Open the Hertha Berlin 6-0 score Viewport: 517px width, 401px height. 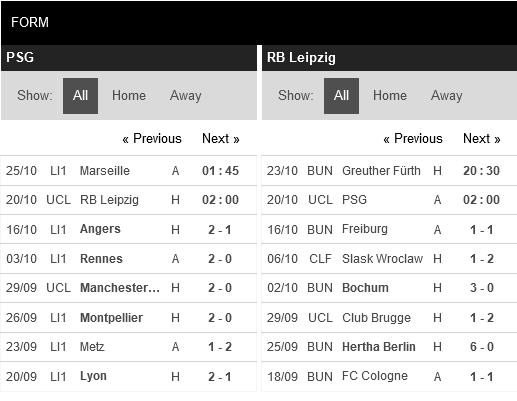tap(482, 347)
